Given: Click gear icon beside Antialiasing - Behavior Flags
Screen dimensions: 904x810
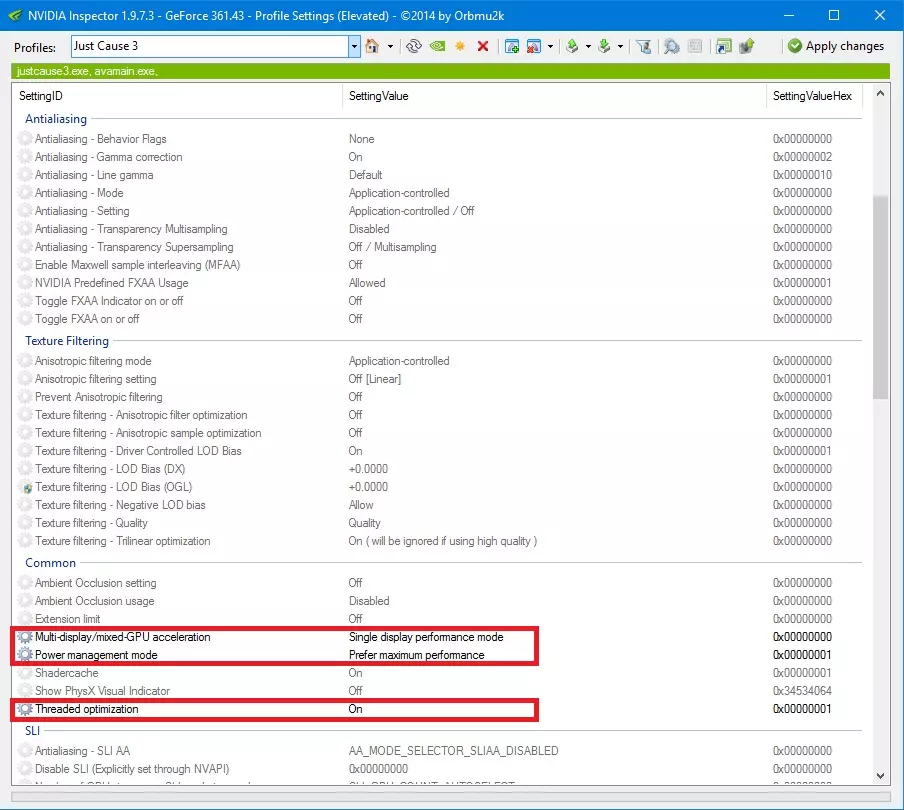Looking at the screenshot, I should click(x=25, y=139).
